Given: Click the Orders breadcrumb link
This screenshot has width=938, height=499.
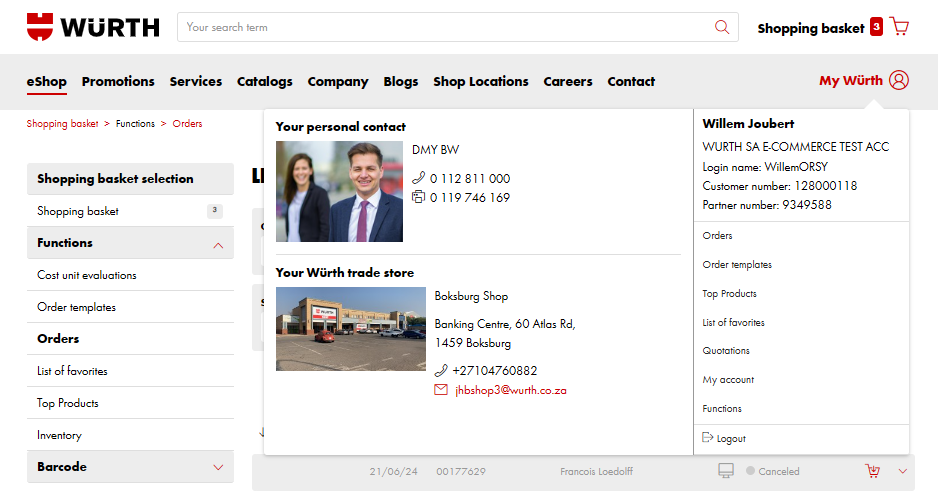Looking at the screenshot, I should [x=187, y=124].
